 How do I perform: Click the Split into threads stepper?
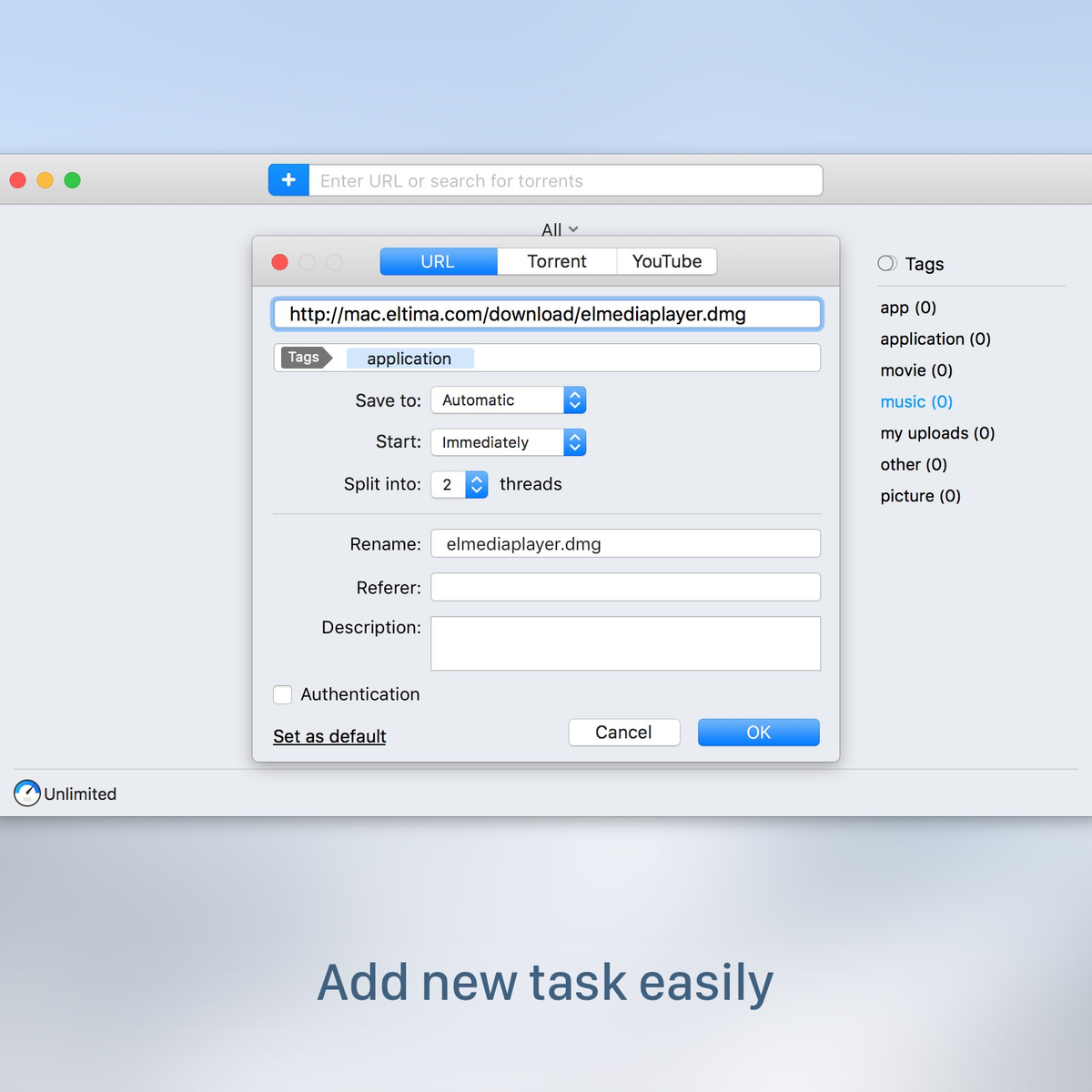(x=476, y=484)
